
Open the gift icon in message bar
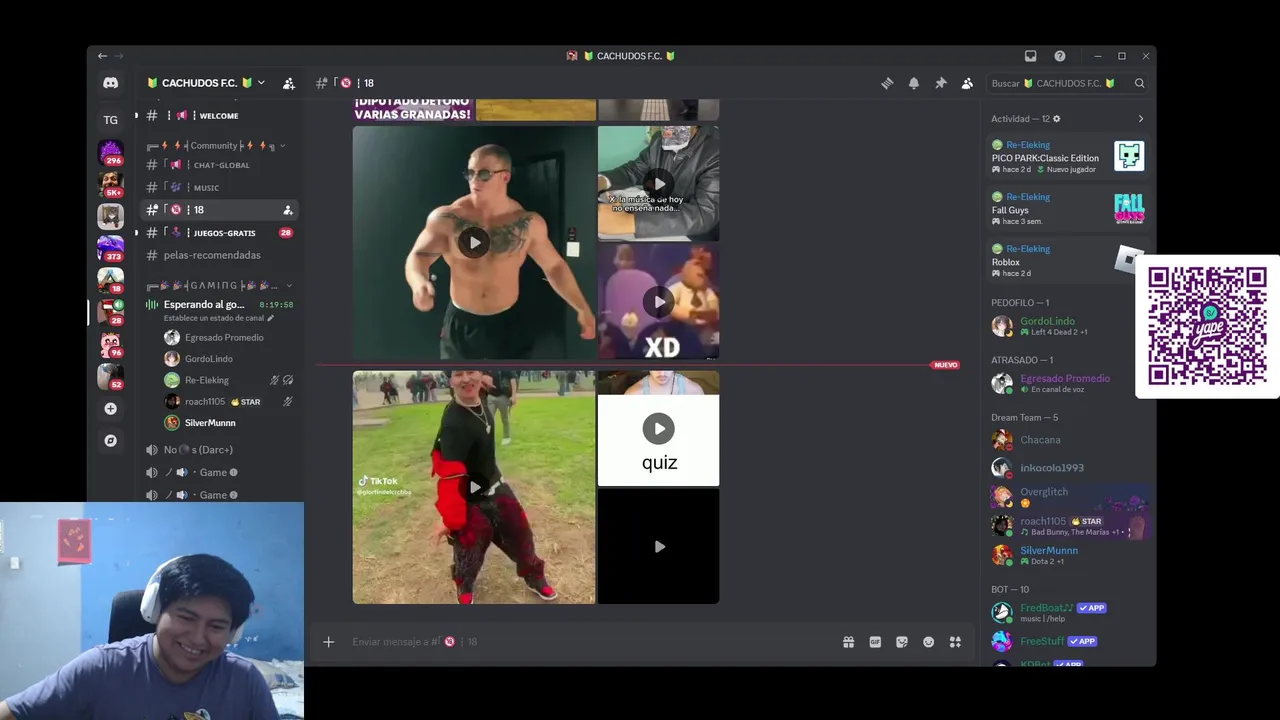[849, 642]
